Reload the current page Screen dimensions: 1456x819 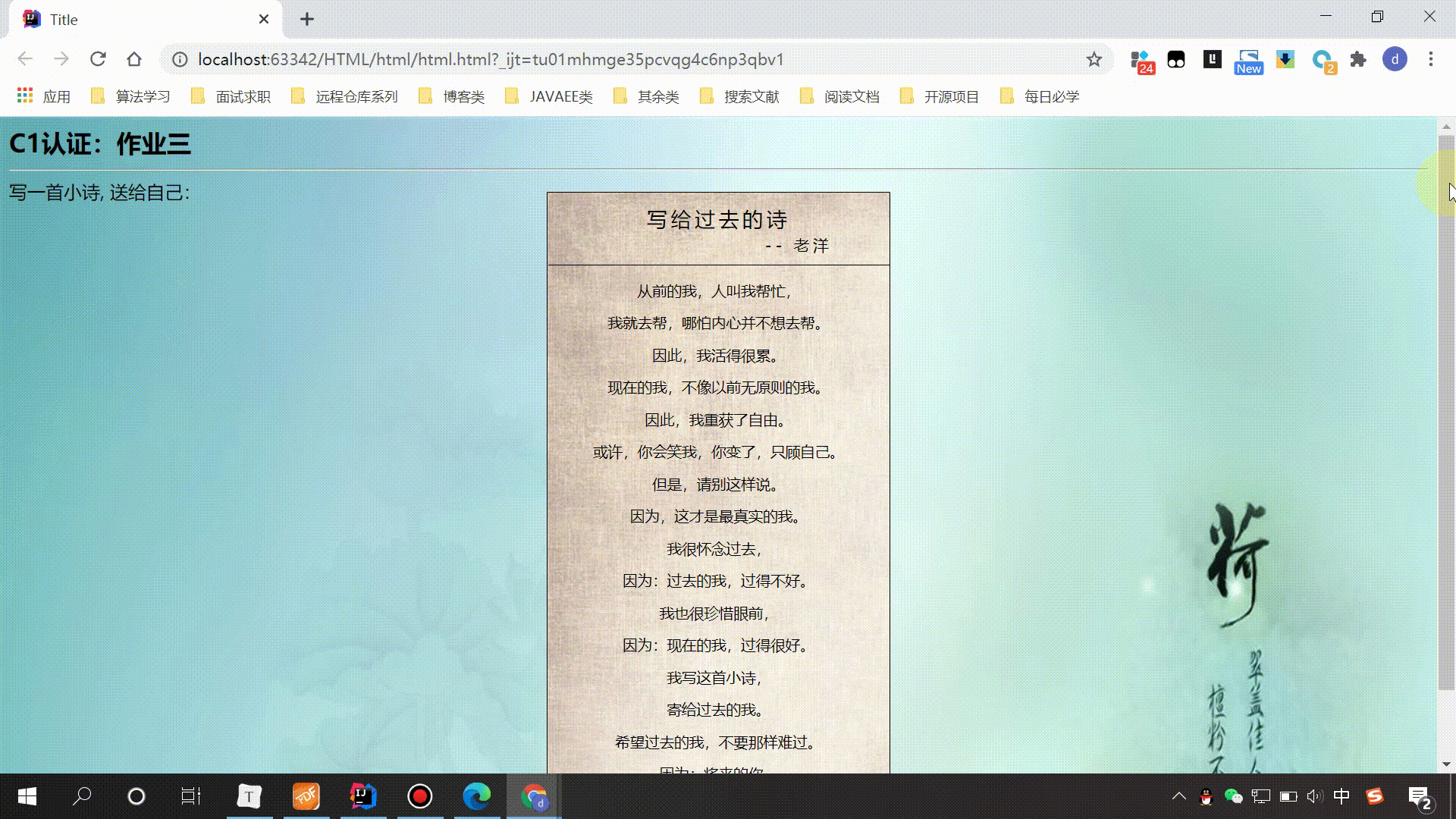98,59
